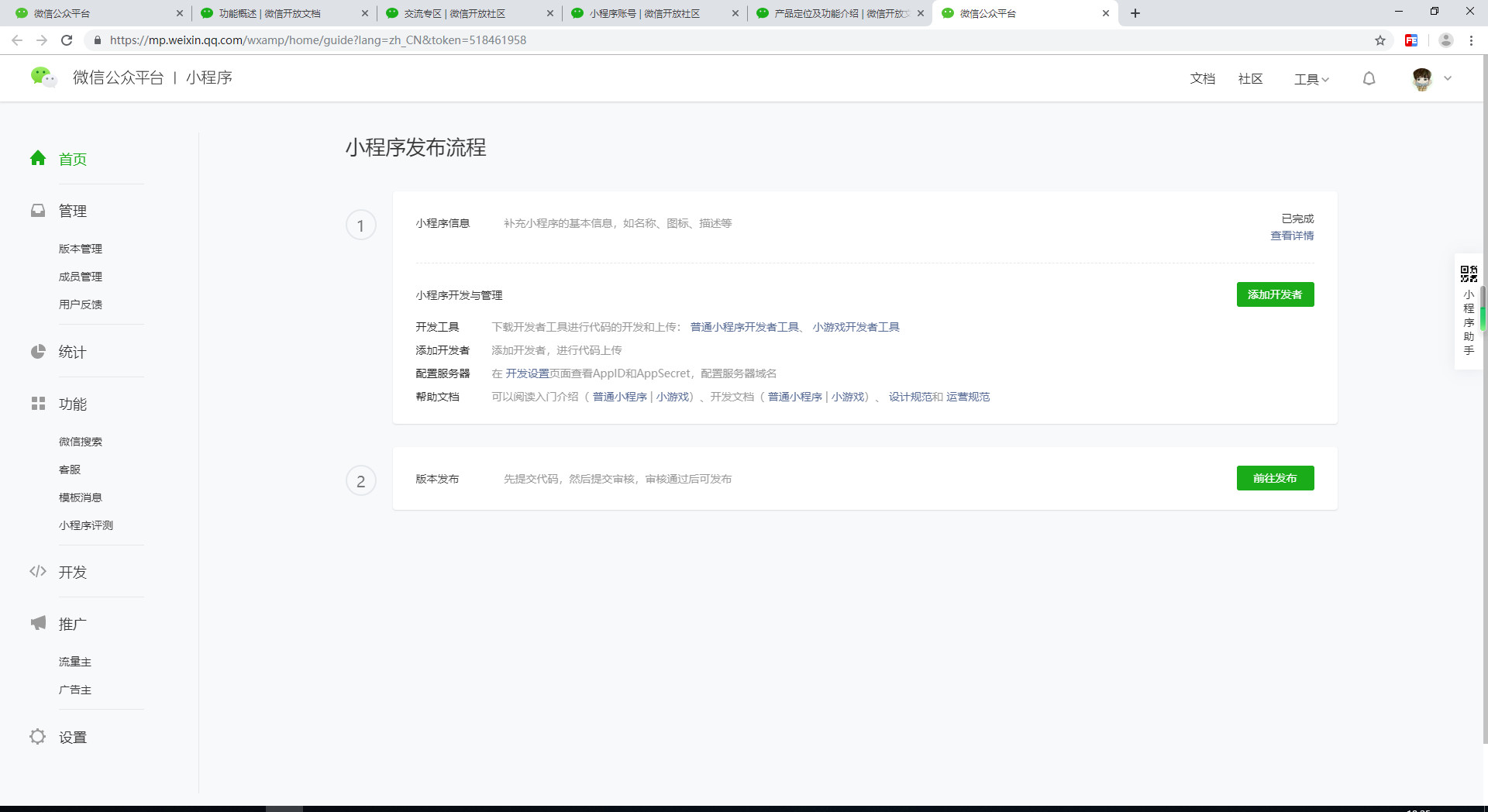Open 社区 in the top navigation
The image size is (1488, 812).
point(1251,78)
